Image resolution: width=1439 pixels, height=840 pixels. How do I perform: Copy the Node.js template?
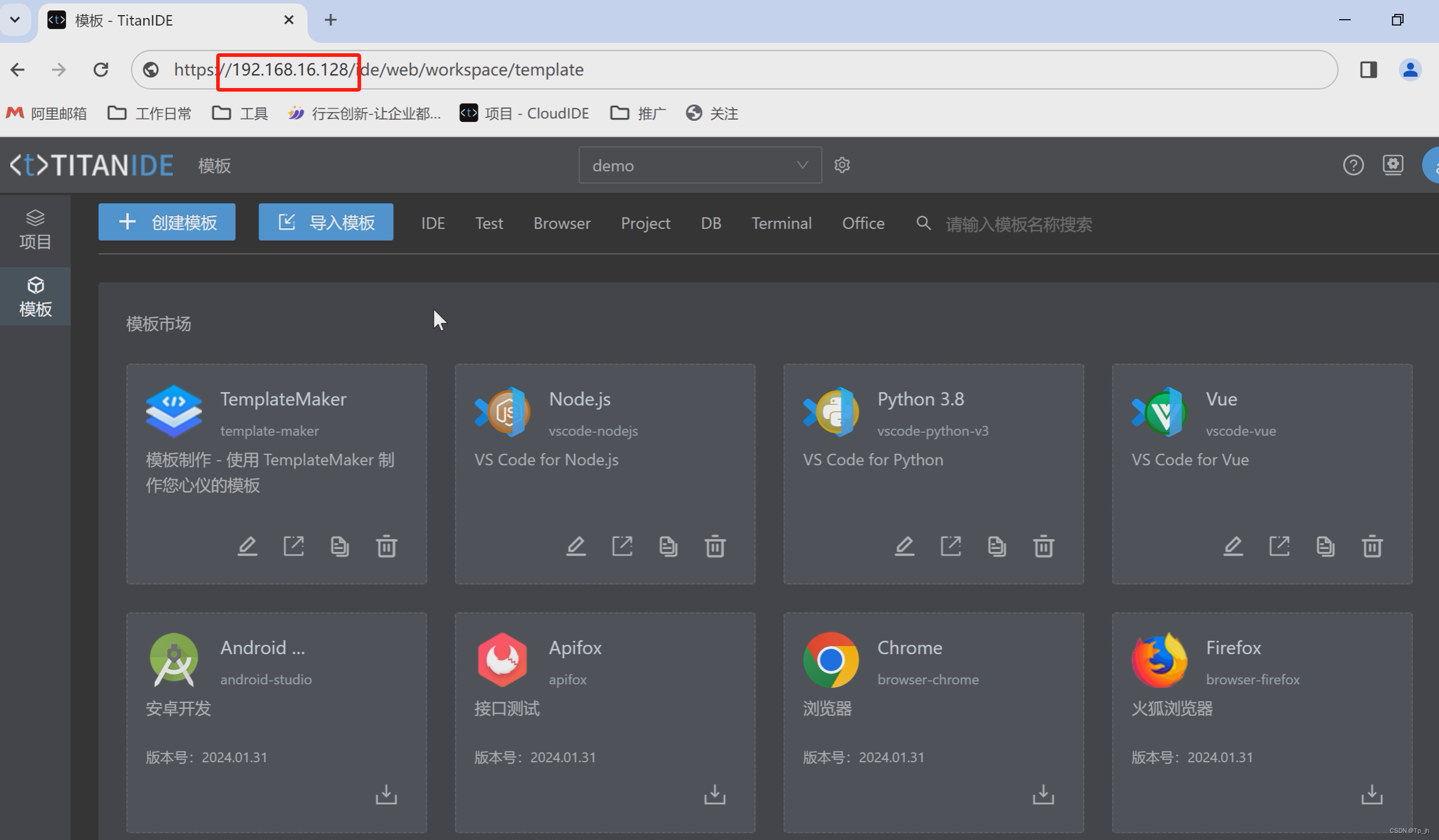click(668, 546)
